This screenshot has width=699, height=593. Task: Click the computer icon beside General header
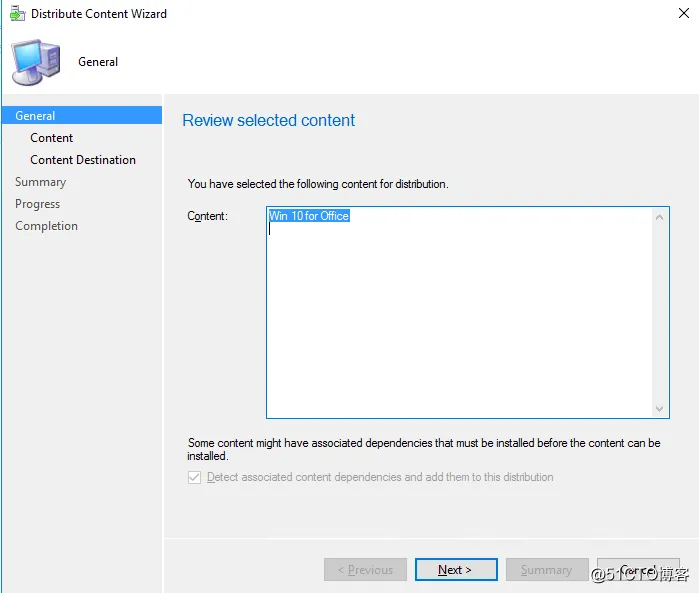pyautogui.click(x=36, y=62)
